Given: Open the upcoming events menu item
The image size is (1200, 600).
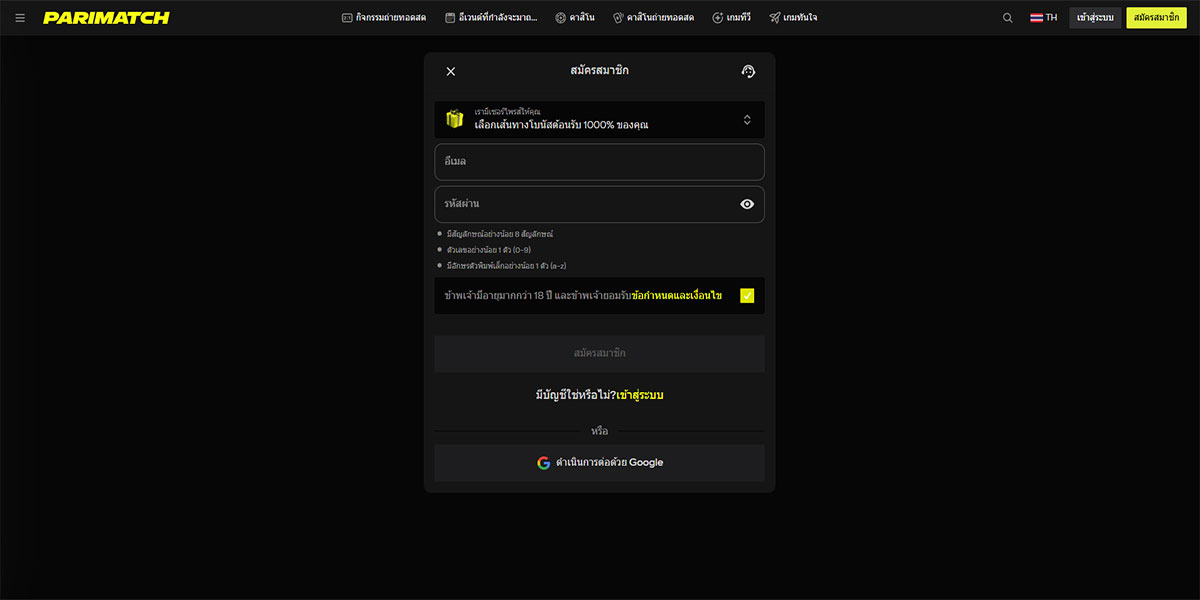Looking at the screenshot, I should 491,18.
